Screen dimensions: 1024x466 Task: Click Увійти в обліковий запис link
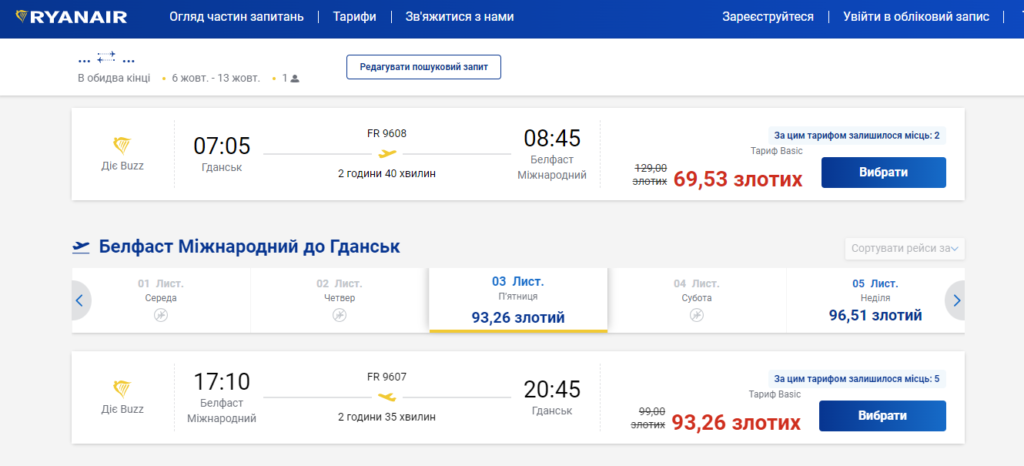tap(916, 17)
